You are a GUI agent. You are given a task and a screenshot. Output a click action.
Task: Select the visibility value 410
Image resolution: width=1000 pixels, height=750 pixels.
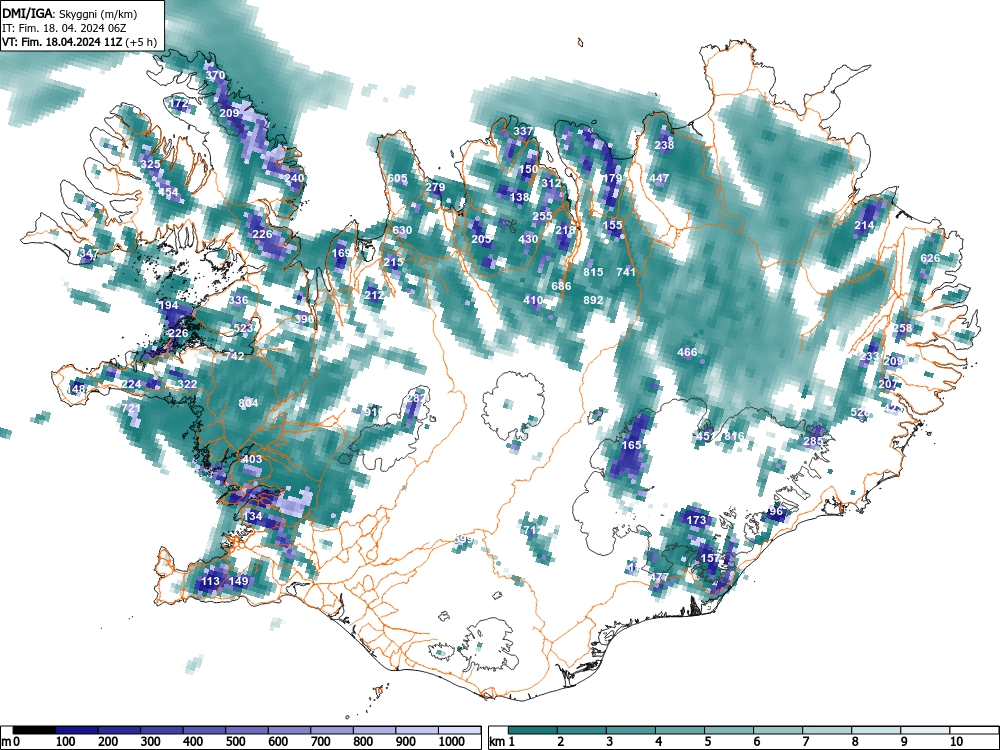point(533,300)
